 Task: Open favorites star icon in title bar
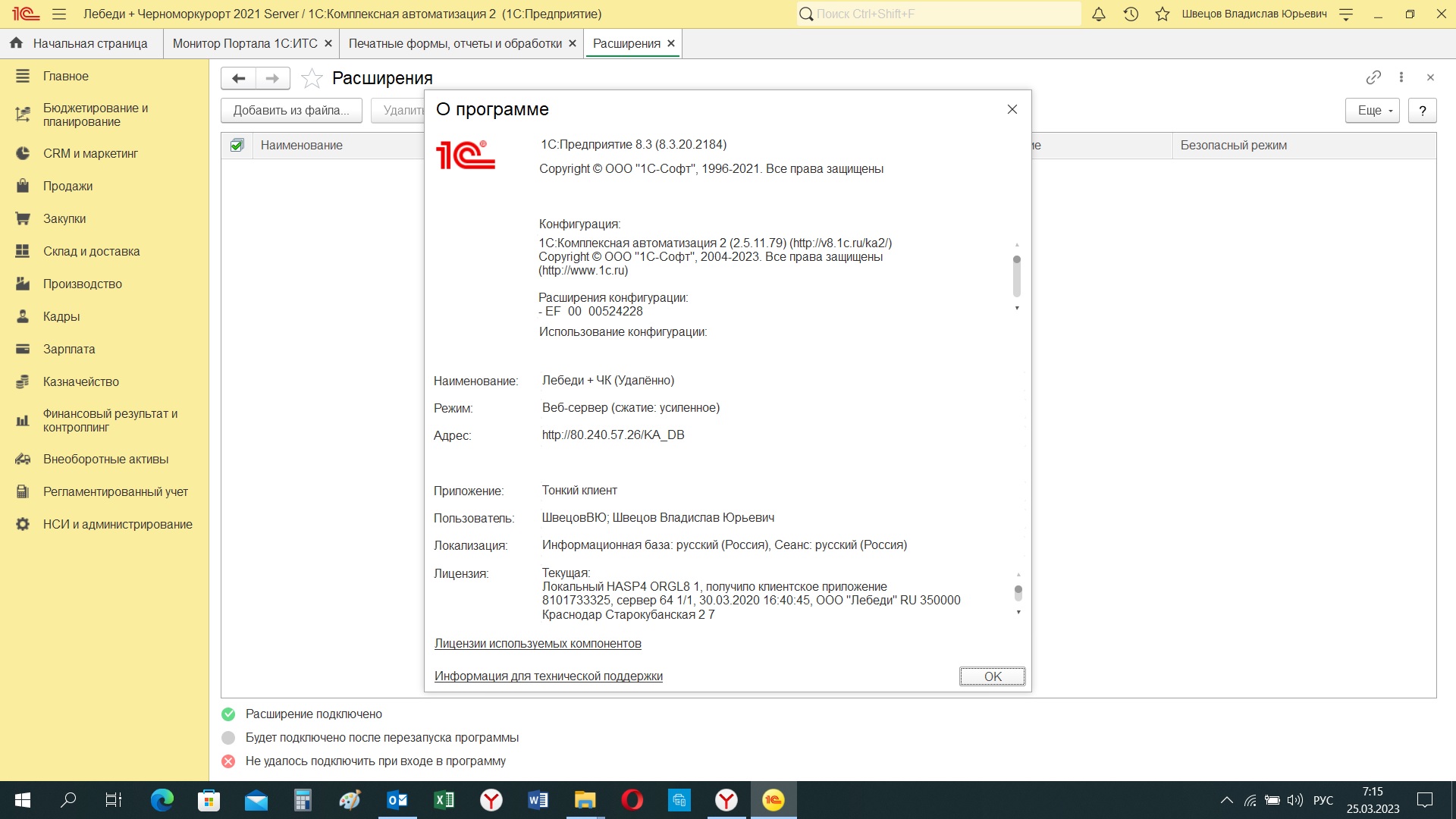(x=1163, y=14)
